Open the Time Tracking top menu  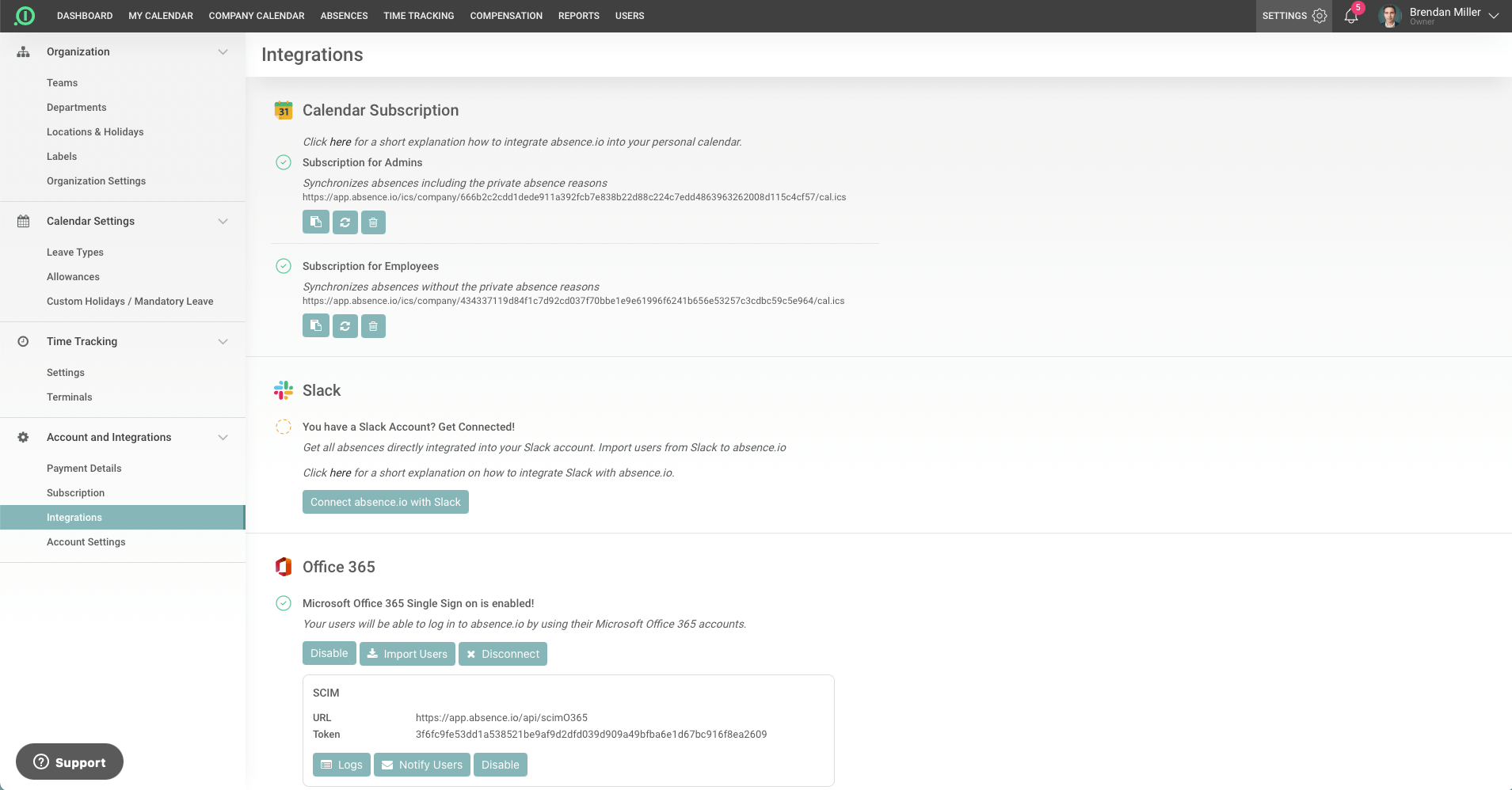coord(418,16)
